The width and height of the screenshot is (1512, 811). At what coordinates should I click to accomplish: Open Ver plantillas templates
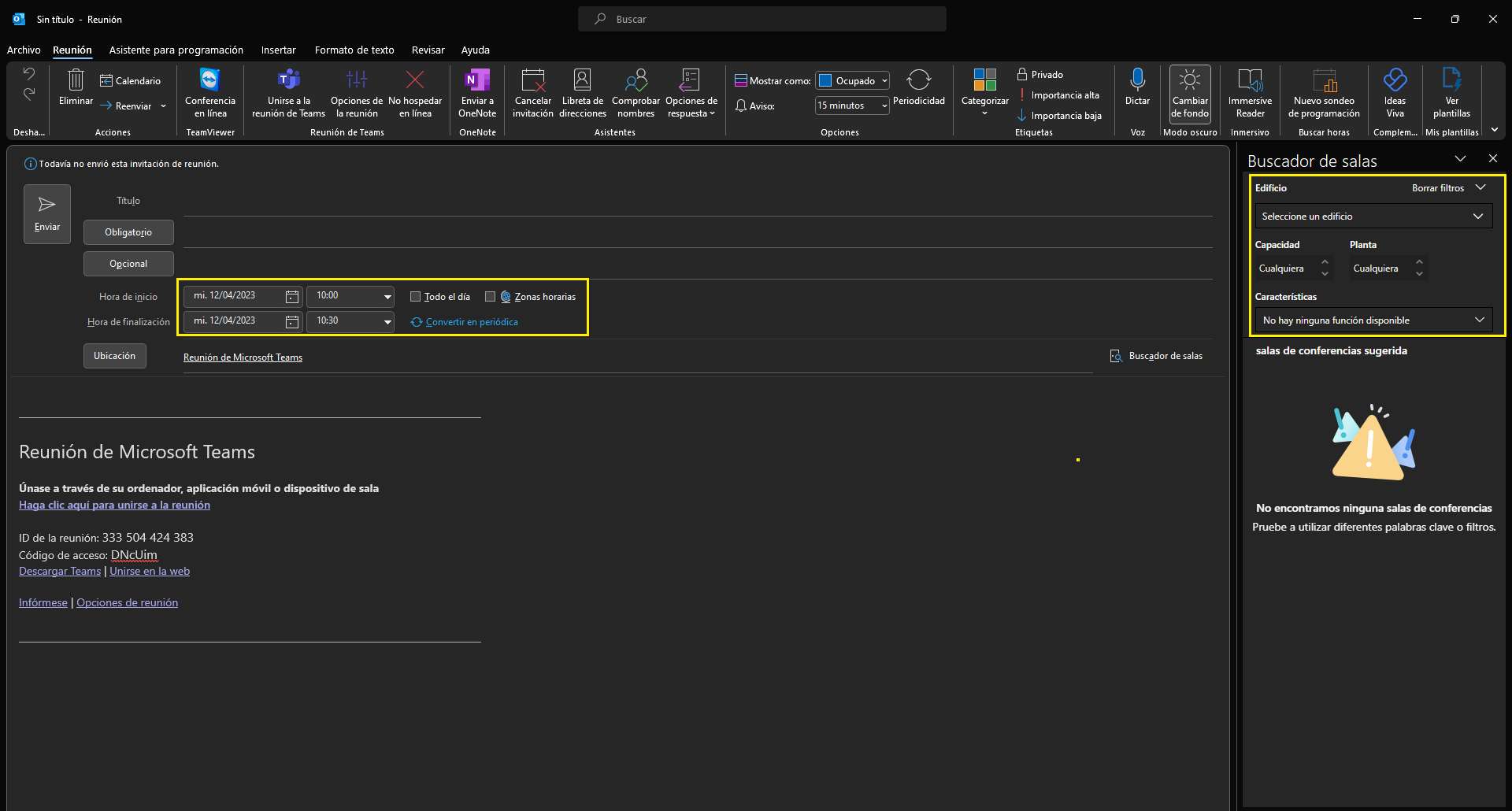pyautogui.click(x=1451, y=93)
